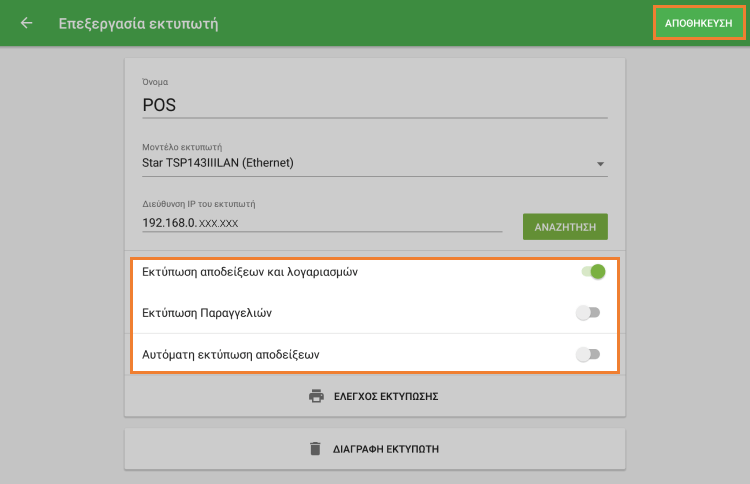Image resolution: width=750 pixels, height=484 pixels.
Task: Click the Μοντέλο εκτυπωτή label
Action: [x=182, y=146]
